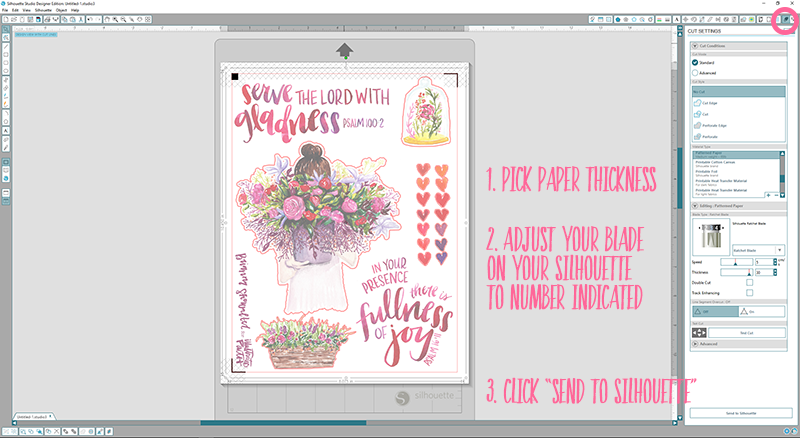Viewport: 800px width, 438px height.
Task: Paste using the Paste toolbar icon
Action: 72,19
